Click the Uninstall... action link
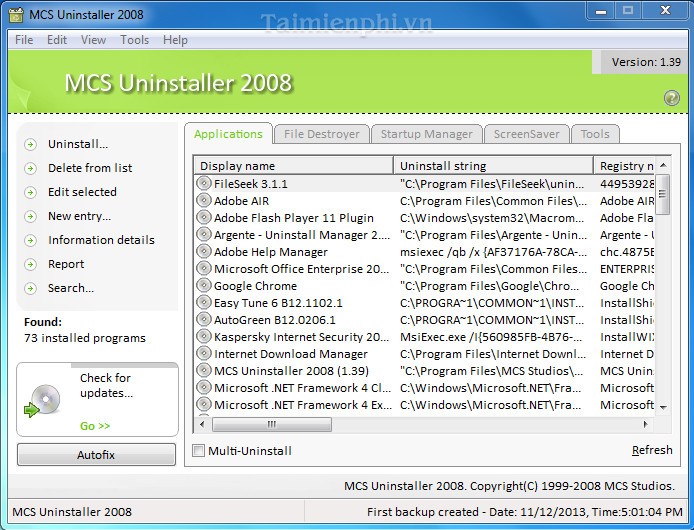The width and height of the screenshot is (694, 530). [x=78, y=144]
